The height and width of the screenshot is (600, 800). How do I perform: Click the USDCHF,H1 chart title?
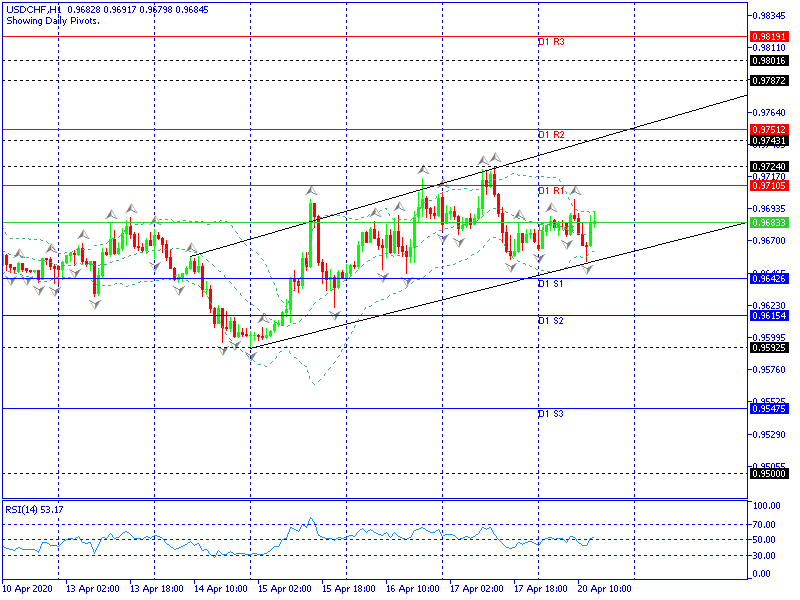click(31, 9)
